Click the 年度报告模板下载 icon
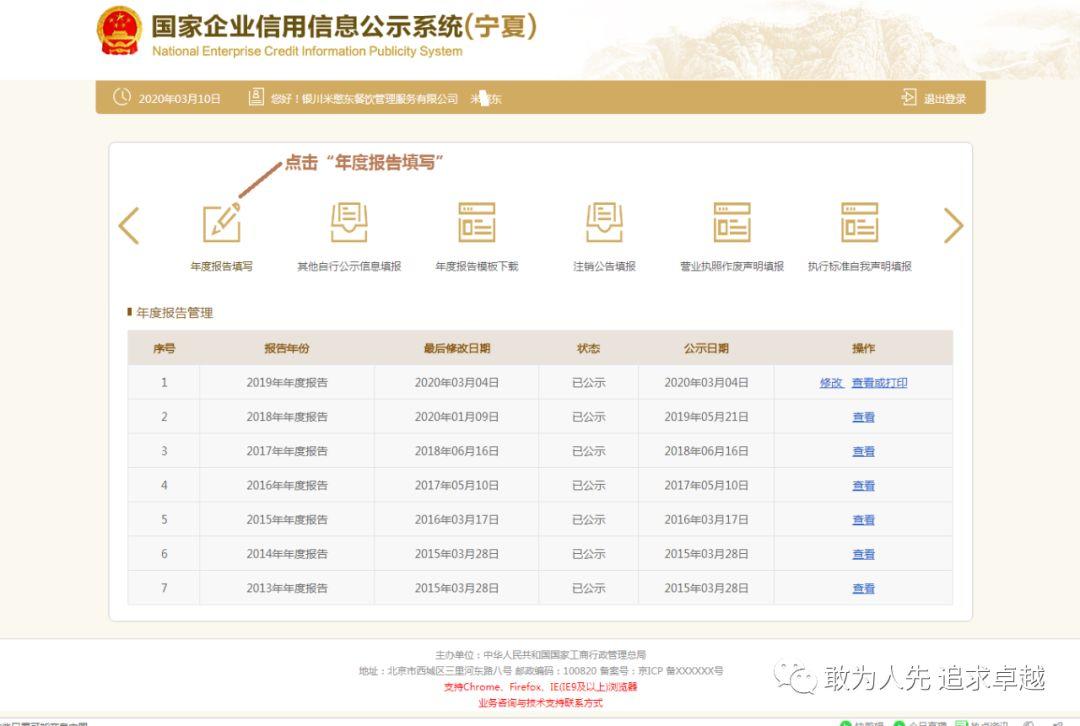Screen dimensions: 1080x726 (477, 222)
